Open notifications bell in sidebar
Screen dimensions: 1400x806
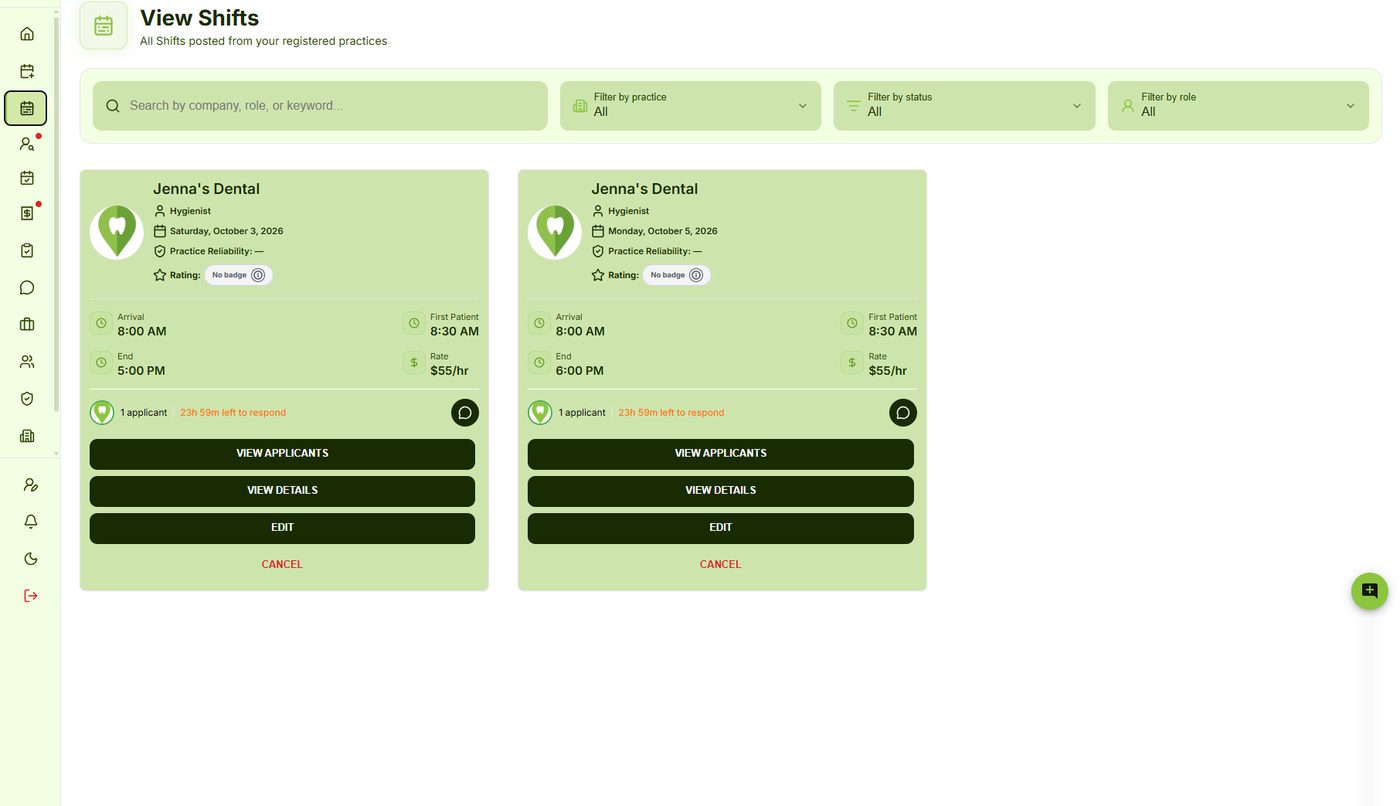[x=30, y=522]
